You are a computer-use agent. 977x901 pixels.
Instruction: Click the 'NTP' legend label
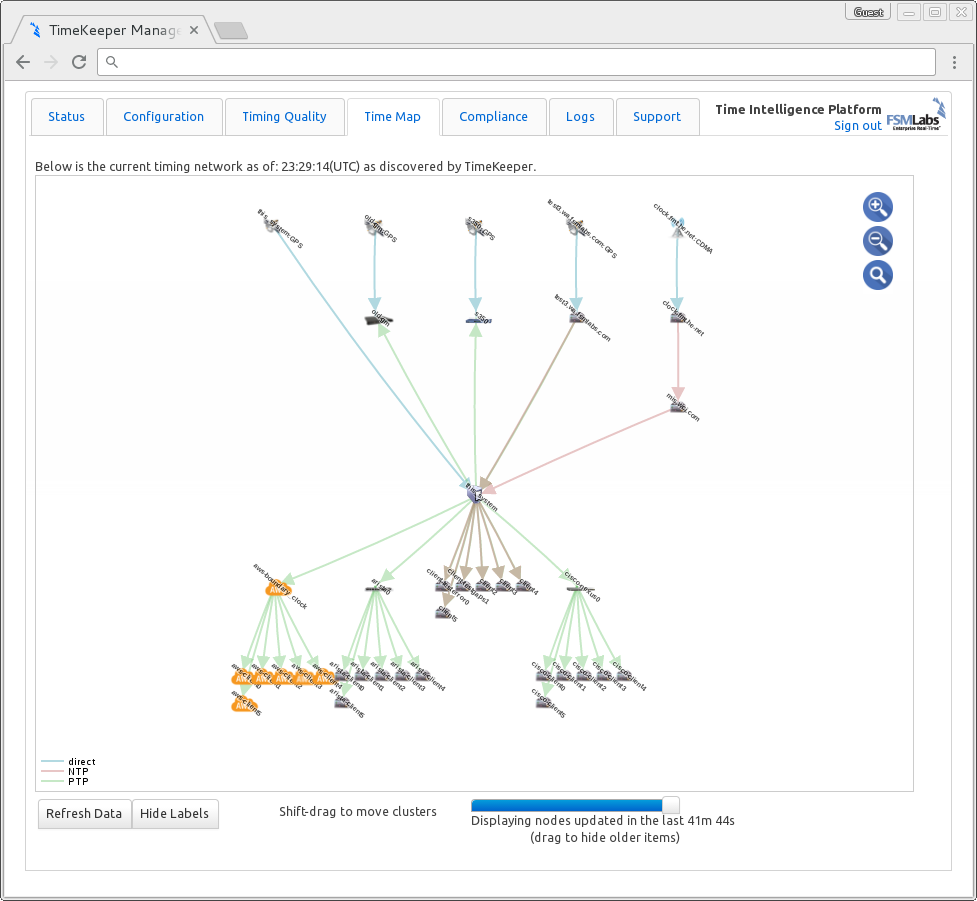tap(79, 771)
